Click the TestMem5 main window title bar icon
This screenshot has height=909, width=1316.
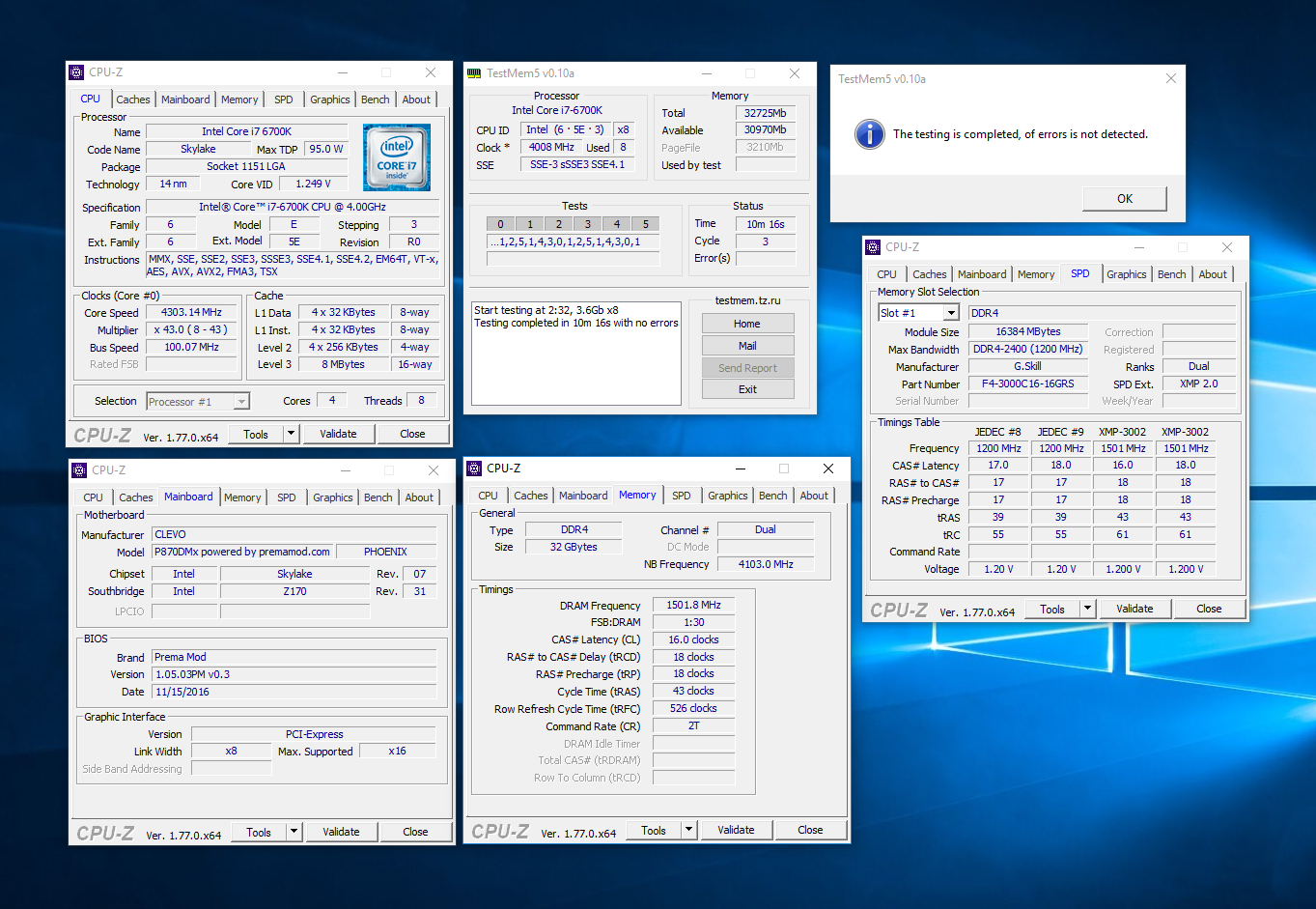pyautogui.click(x=474, y=73)
